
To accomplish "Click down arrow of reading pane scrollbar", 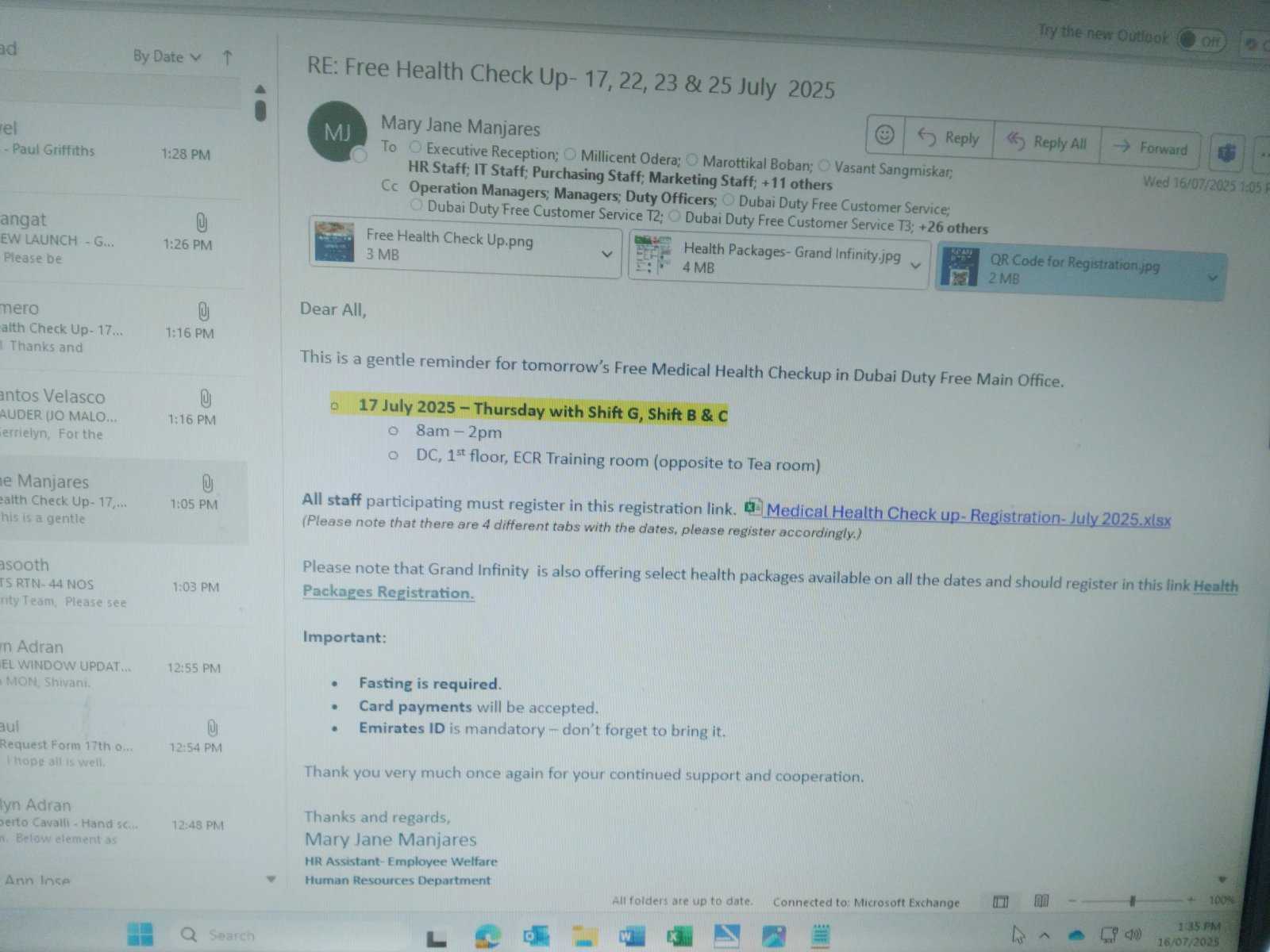I will pos(1222,879).
